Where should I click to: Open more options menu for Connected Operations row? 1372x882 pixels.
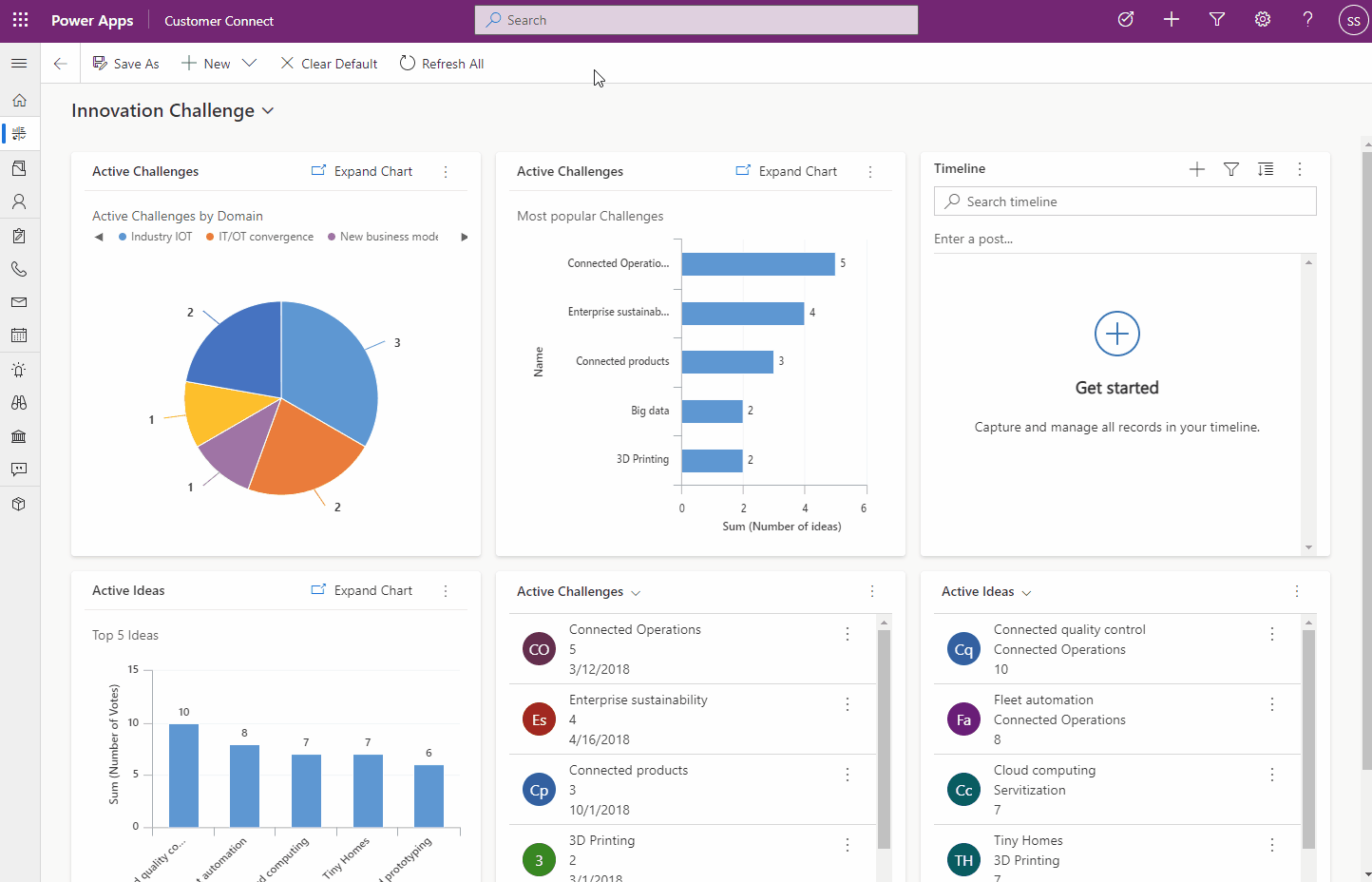point(847,634)
